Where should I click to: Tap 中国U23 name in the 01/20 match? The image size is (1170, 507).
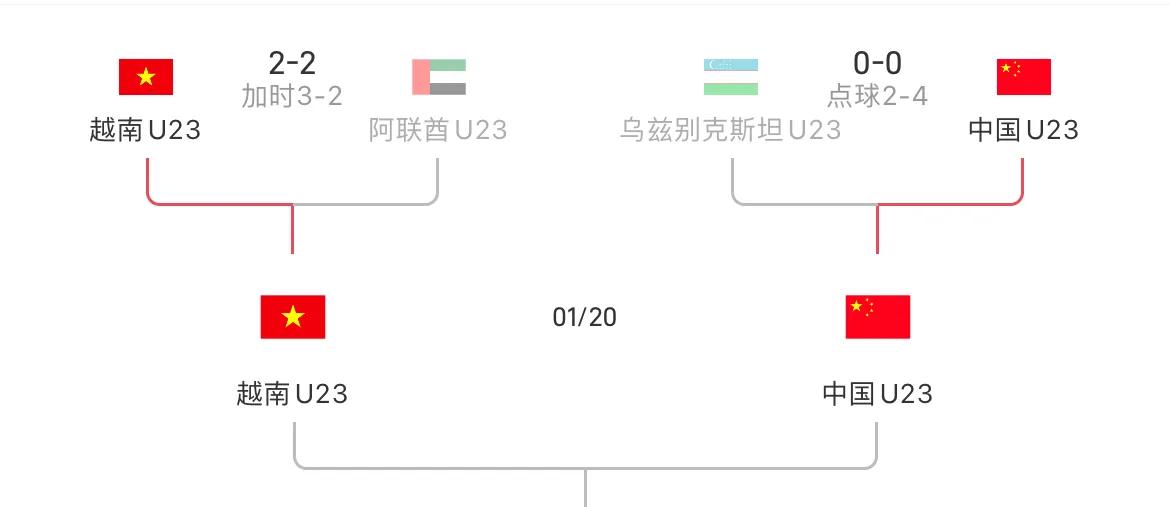[877, 394]
